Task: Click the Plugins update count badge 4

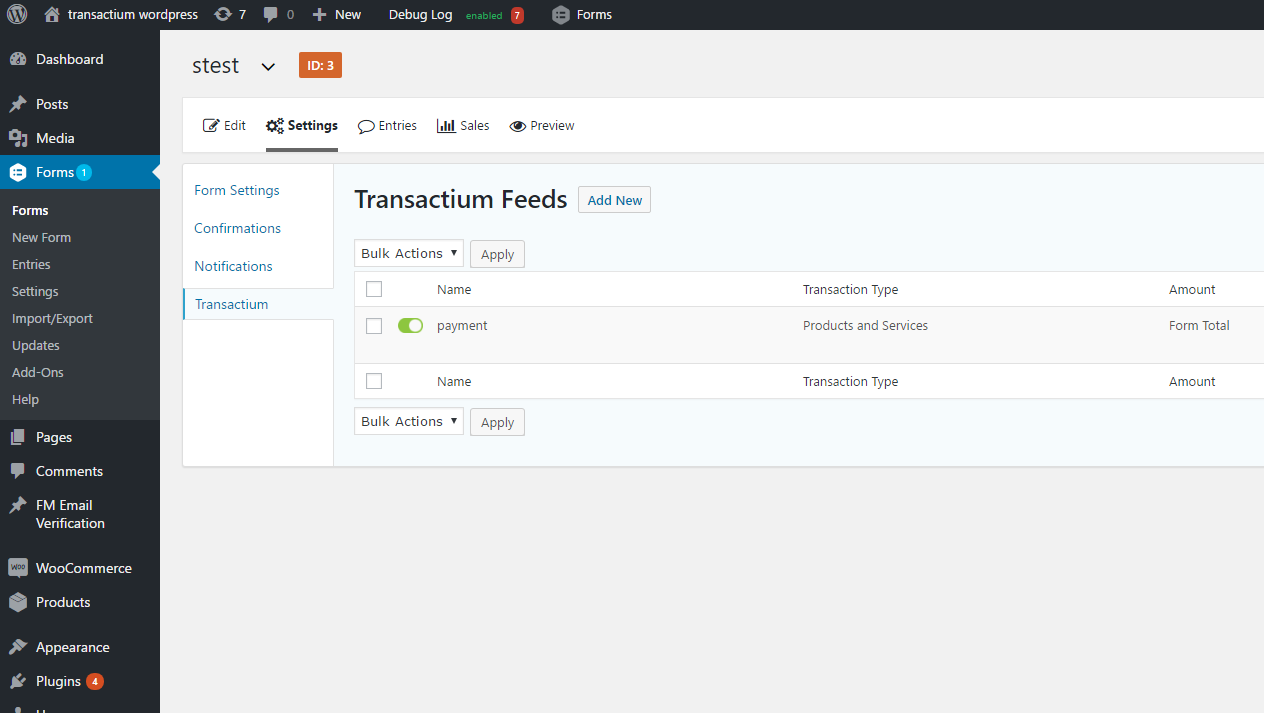Action: tap(95, 682)
